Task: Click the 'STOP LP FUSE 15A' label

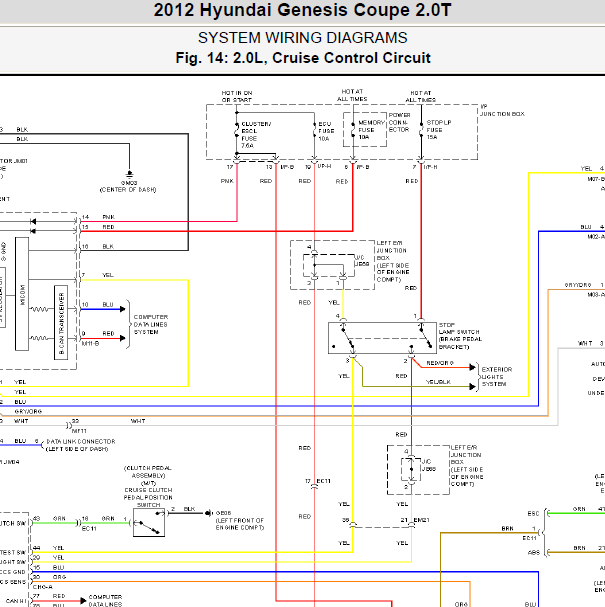Action: (x=439, y=130)
